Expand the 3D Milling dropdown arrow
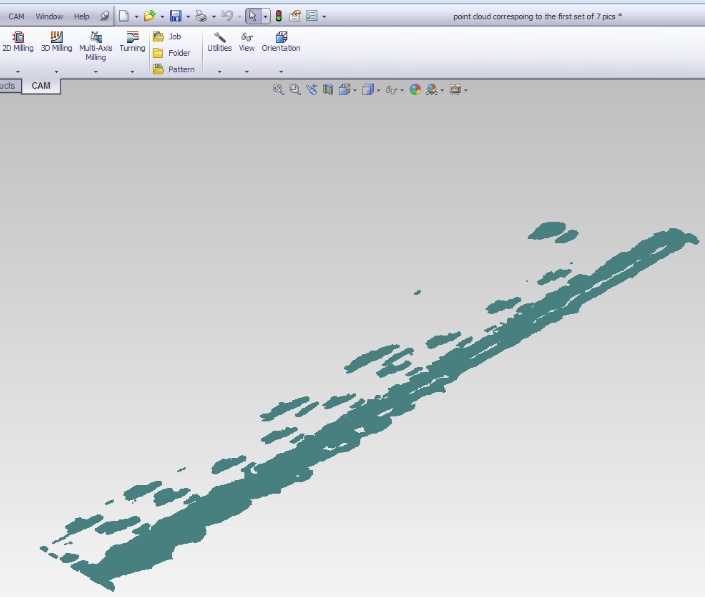705x597 pixels. pos(56,71)
